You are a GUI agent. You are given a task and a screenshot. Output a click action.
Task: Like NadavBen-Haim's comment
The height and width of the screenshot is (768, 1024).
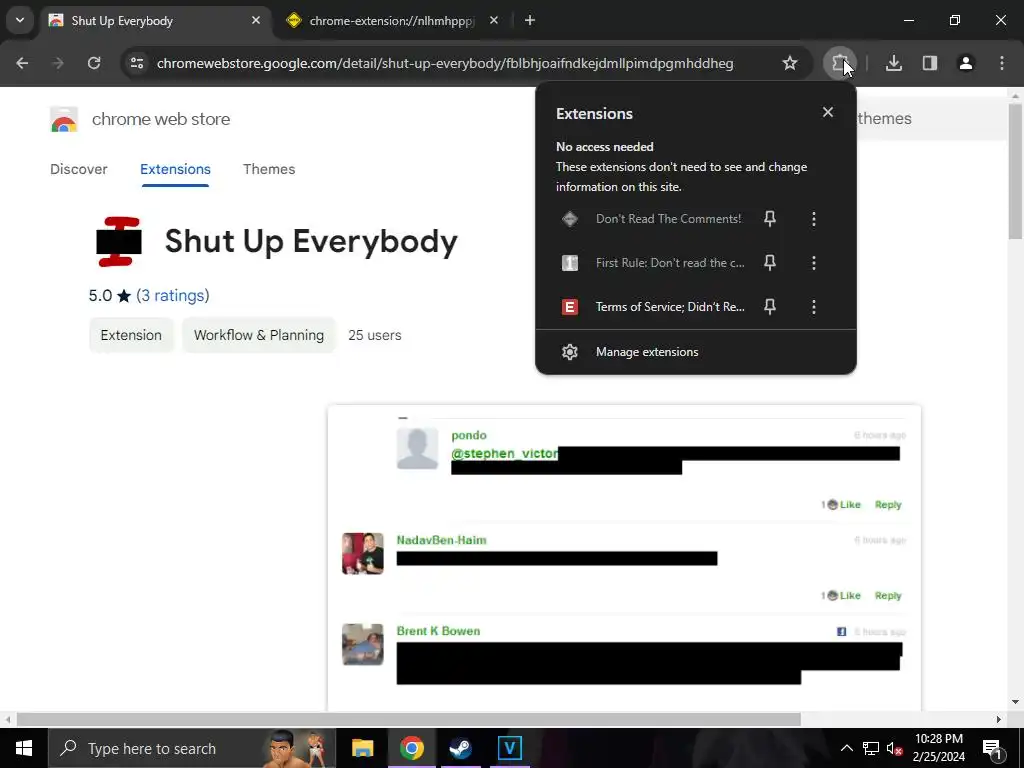point(850,595)
